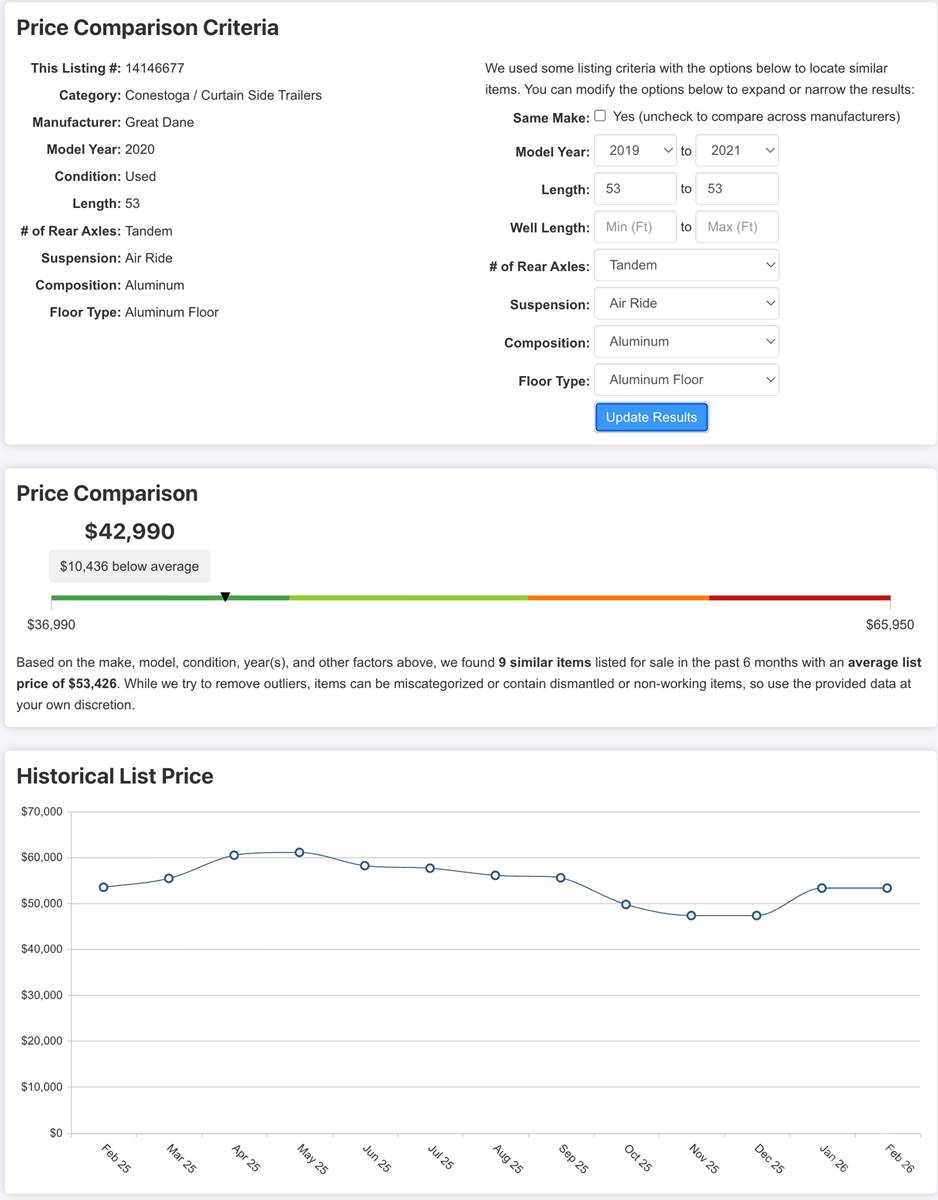The width and height of the screenshot is (938, 1200).
Task: Click the orange segment of price bar
Action: (618, 598)
